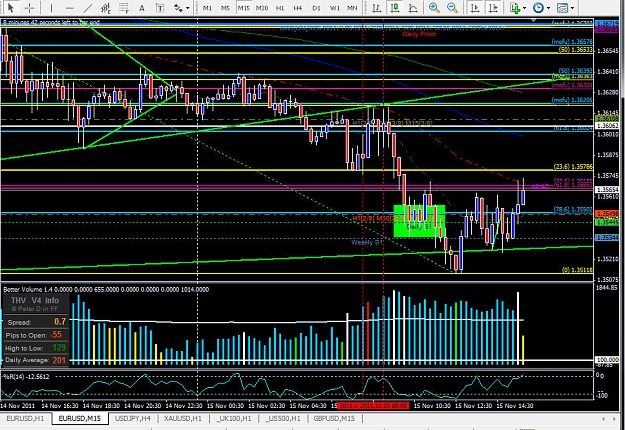Click the periods clock icon
The width and height of the screenshot is (625, 430).
[538, 8]
